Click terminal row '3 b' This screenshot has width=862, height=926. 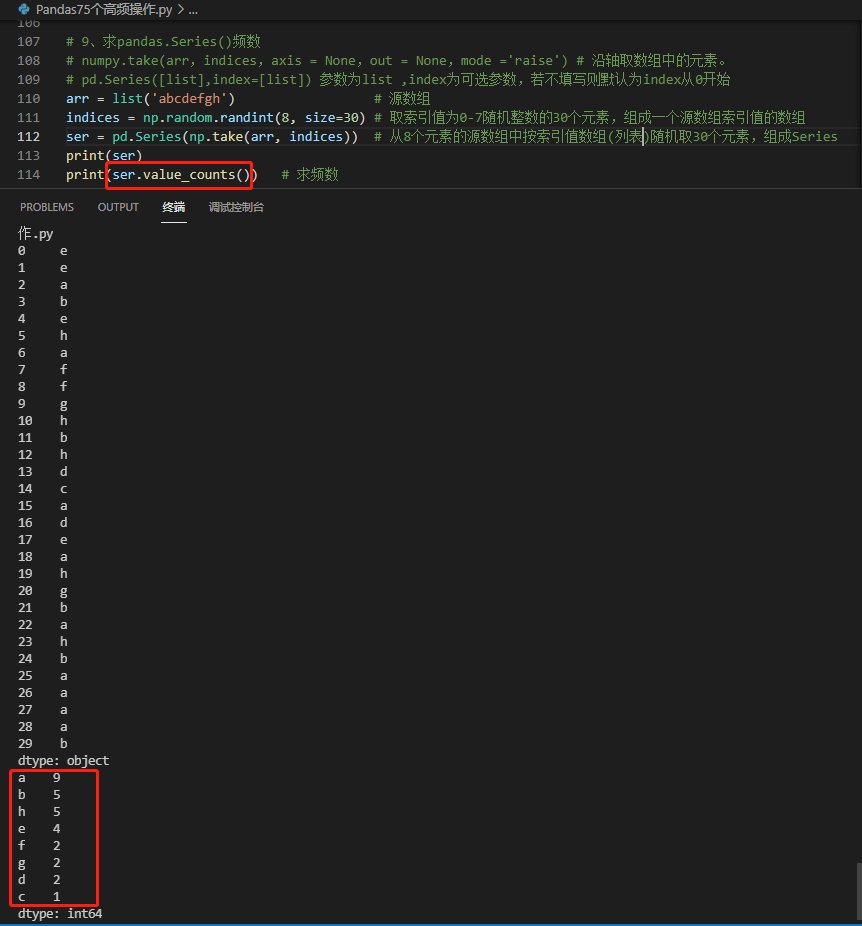click(x=43, y=302)
